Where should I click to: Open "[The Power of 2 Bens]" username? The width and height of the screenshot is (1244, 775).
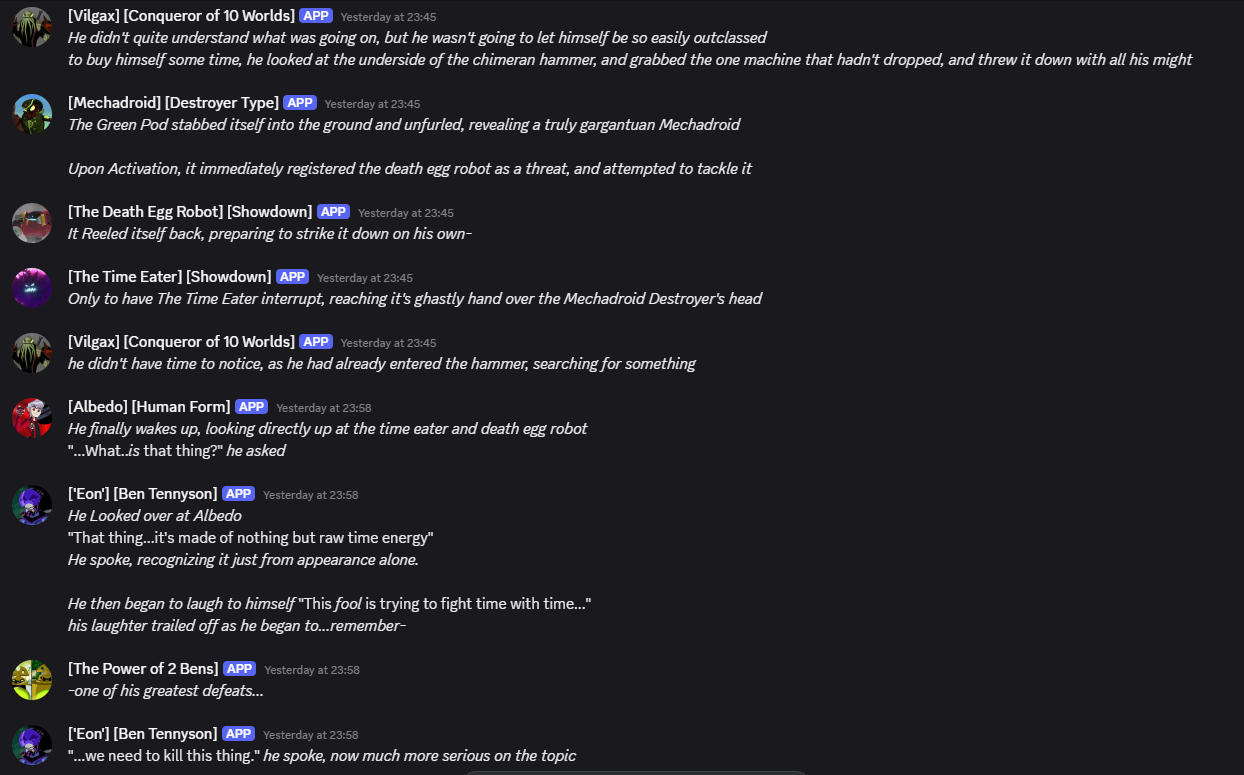click(x=143, y=669)
